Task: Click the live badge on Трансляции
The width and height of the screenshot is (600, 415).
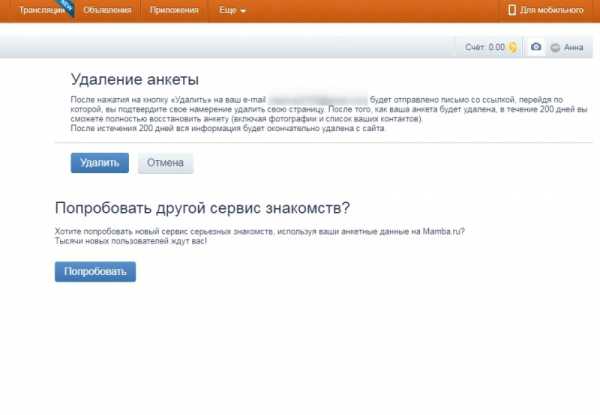Action: click(68, 6)
